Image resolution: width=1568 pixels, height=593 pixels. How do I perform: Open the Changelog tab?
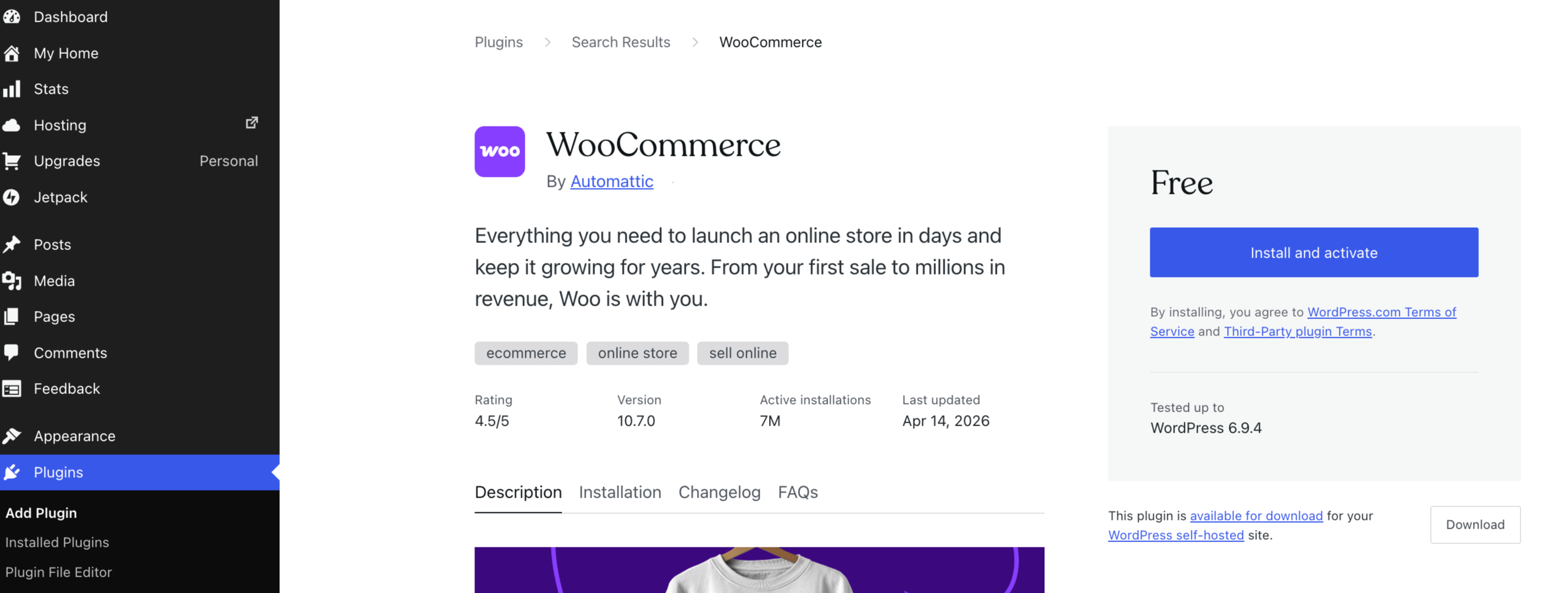click(x=719, y=493)
